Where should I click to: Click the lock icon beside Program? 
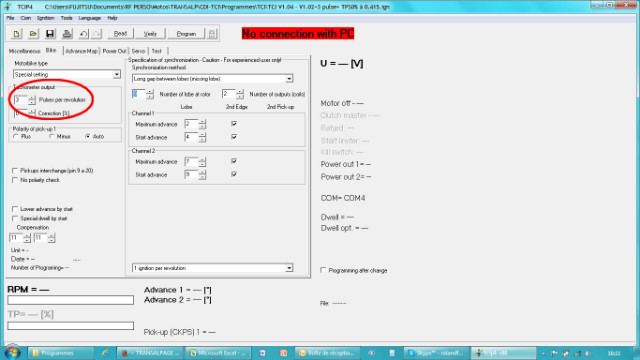tap(212, 34)
